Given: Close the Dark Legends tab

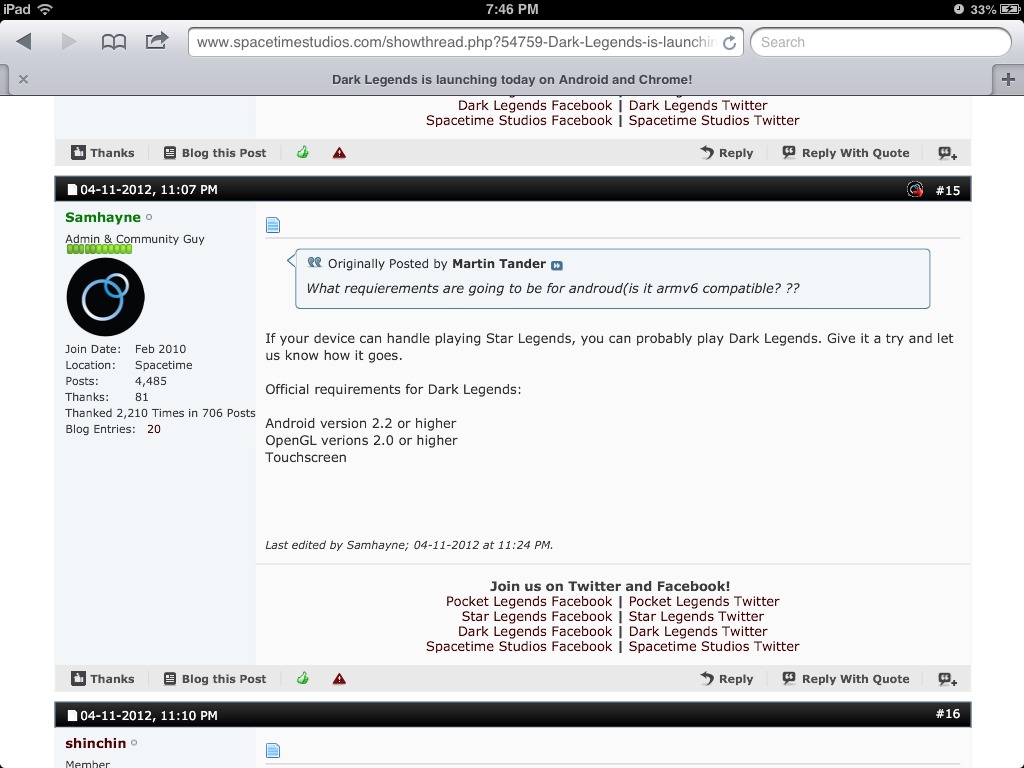Looking at the screenshot, I should coord(24,79).
